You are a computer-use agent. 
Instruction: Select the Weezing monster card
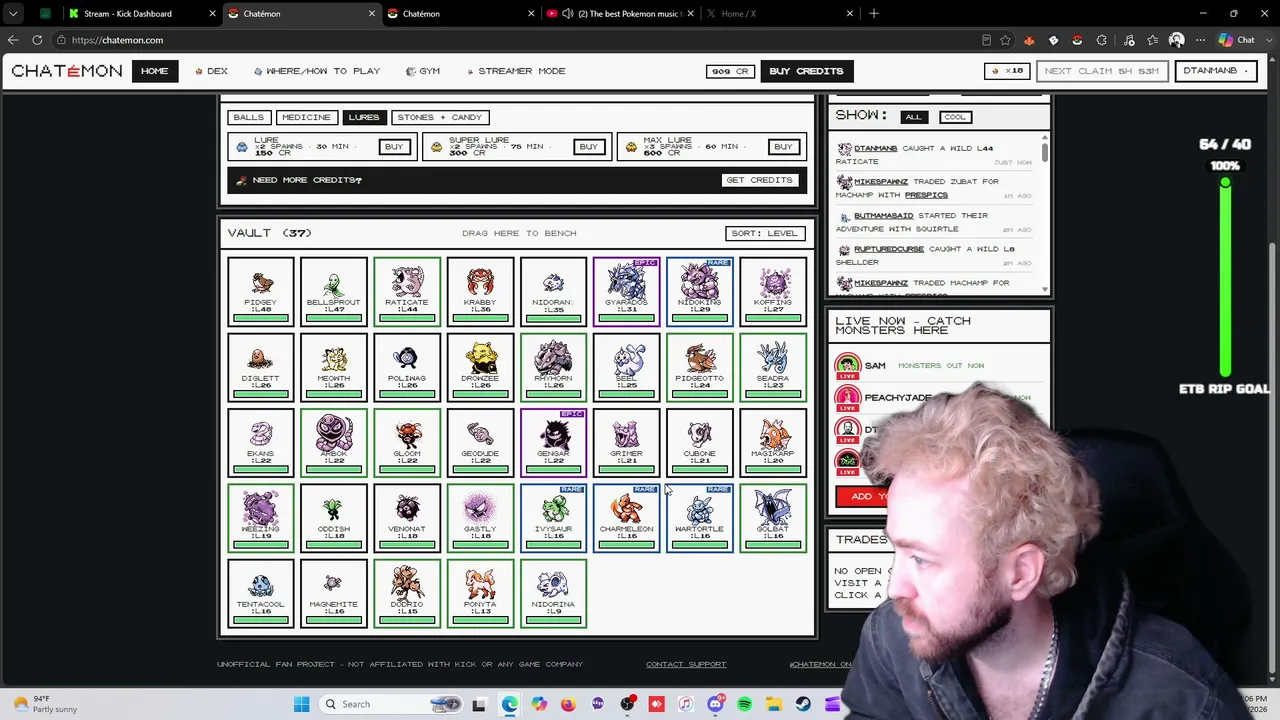(260, 518)
